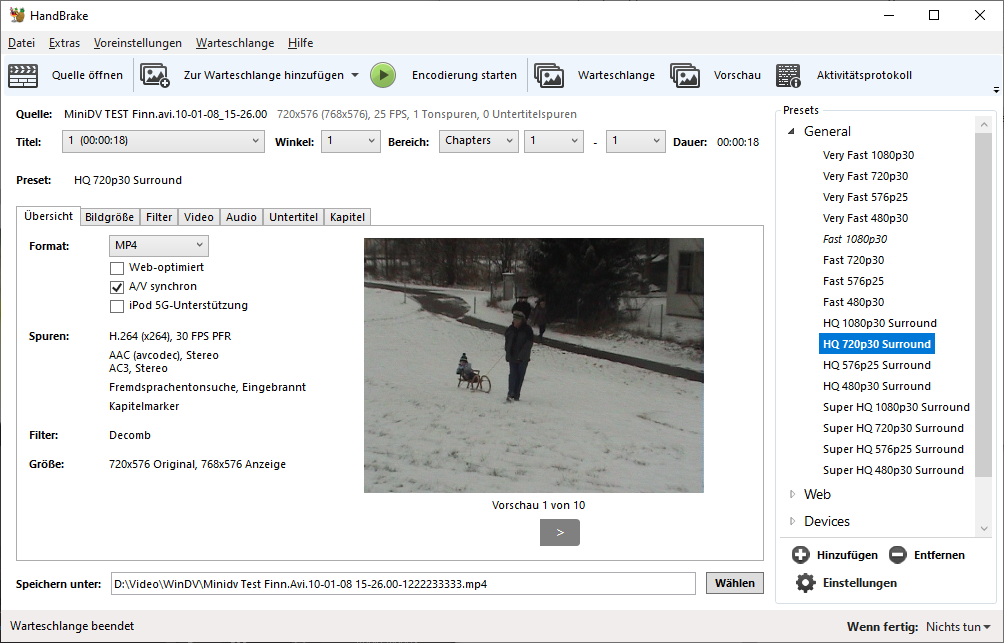Click the gear icon for Einstellungen
Screen dimensions: 1004x643
(x=806, y=583)
